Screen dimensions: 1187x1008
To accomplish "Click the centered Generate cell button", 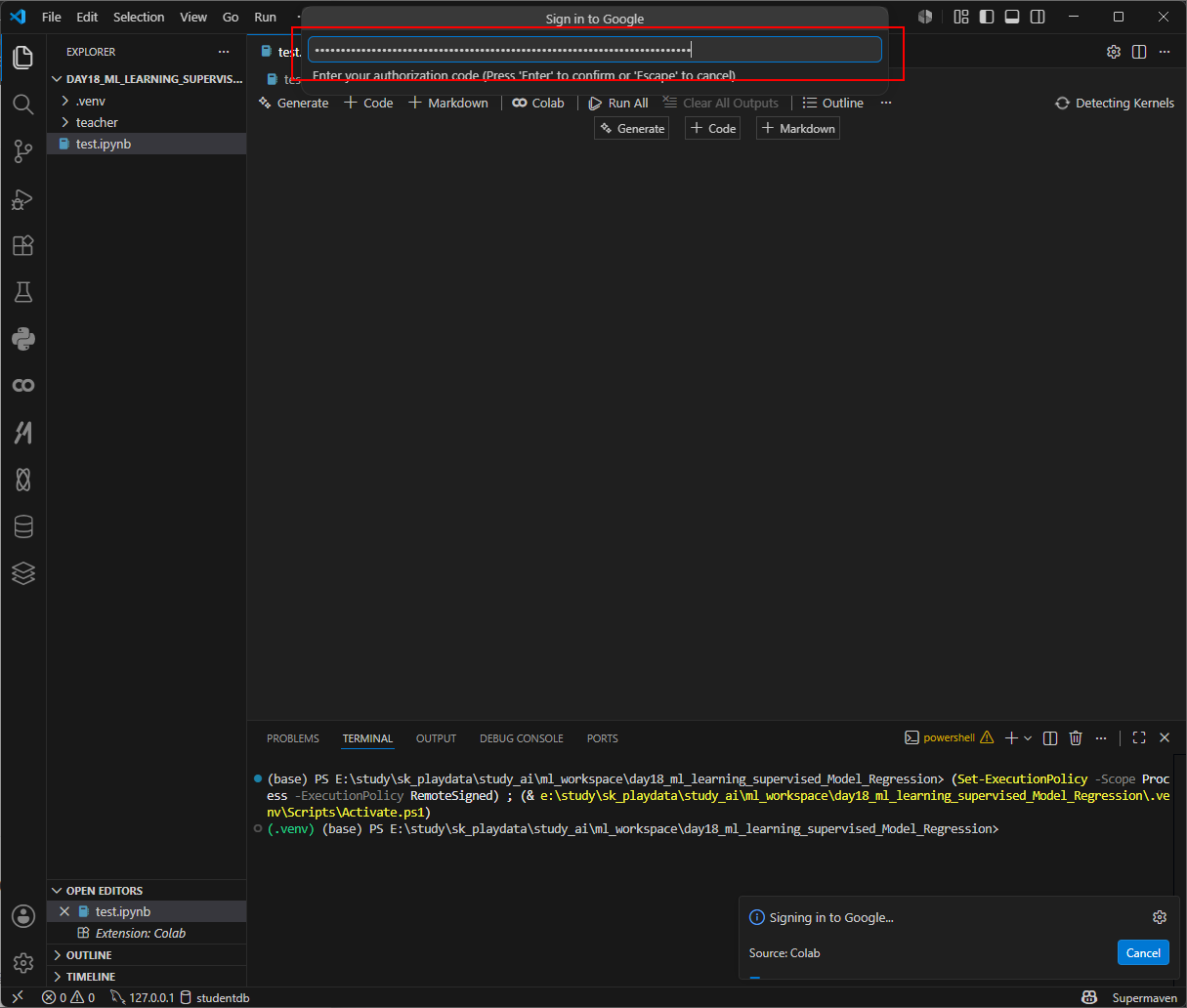I will pyautogui.click(x=631, y=128).
